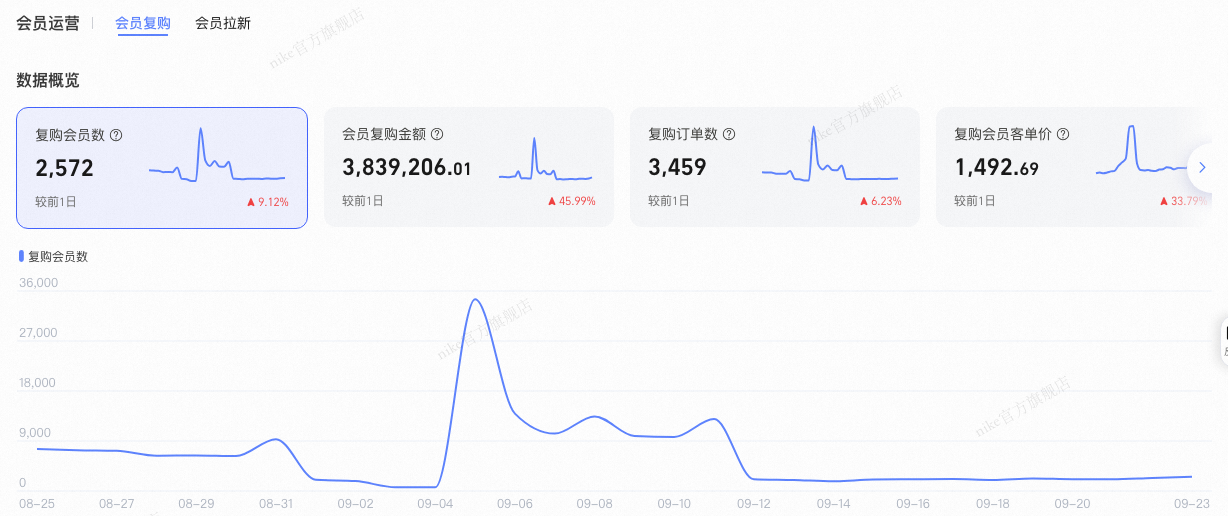Open the 会员拉新 tab
The image size is (1228, 516).
(223, 23)
